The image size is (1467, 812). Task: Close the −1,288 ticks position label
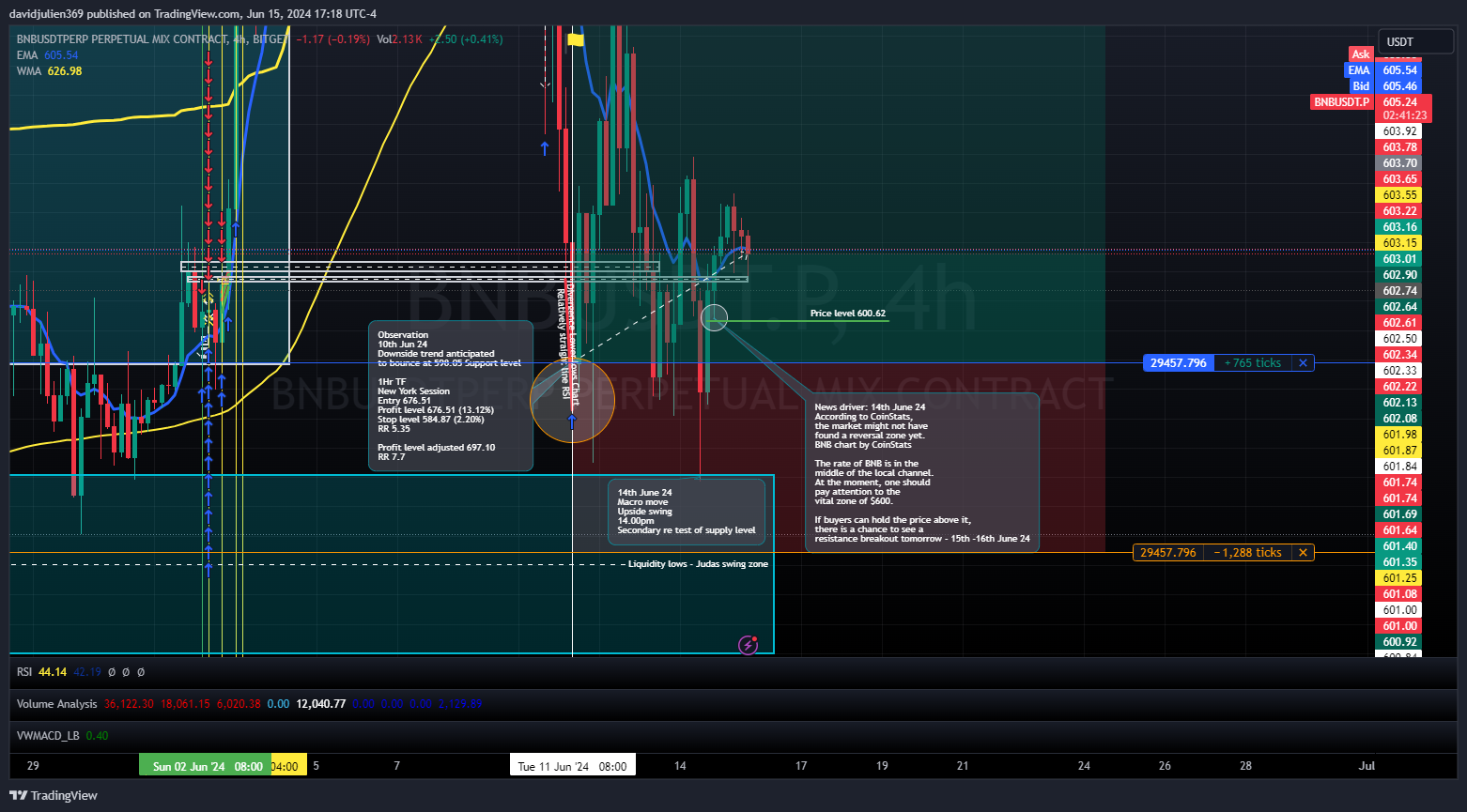click(1303, 553)
